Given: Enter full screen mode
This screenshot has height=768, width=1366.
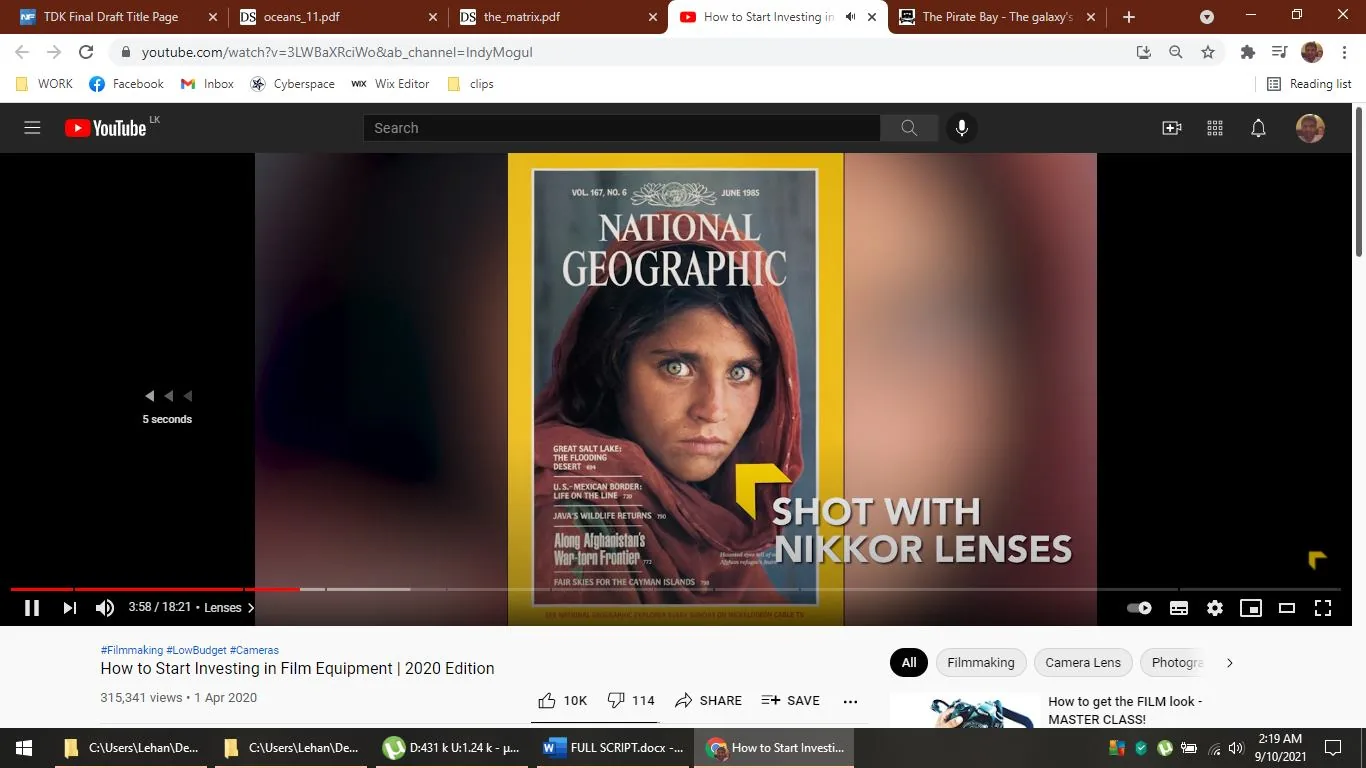Looking at the screenshot, I should (x=1323, y=608).
